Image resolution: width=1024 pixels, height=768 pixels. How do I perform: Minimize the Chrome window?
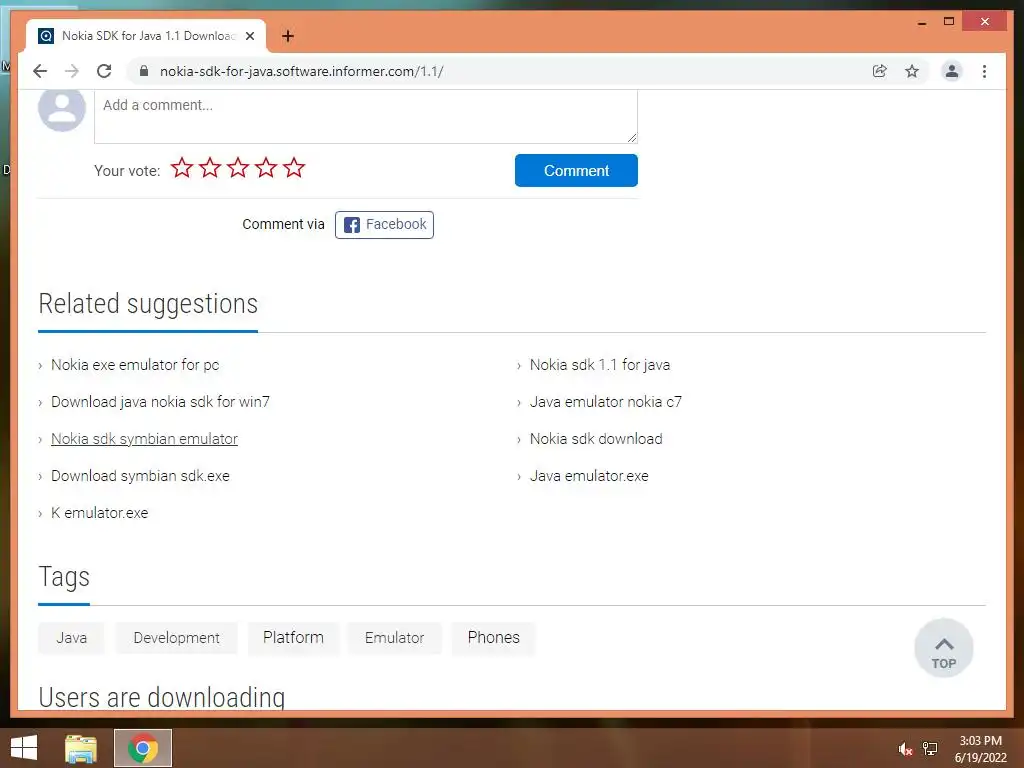(921, 22)
